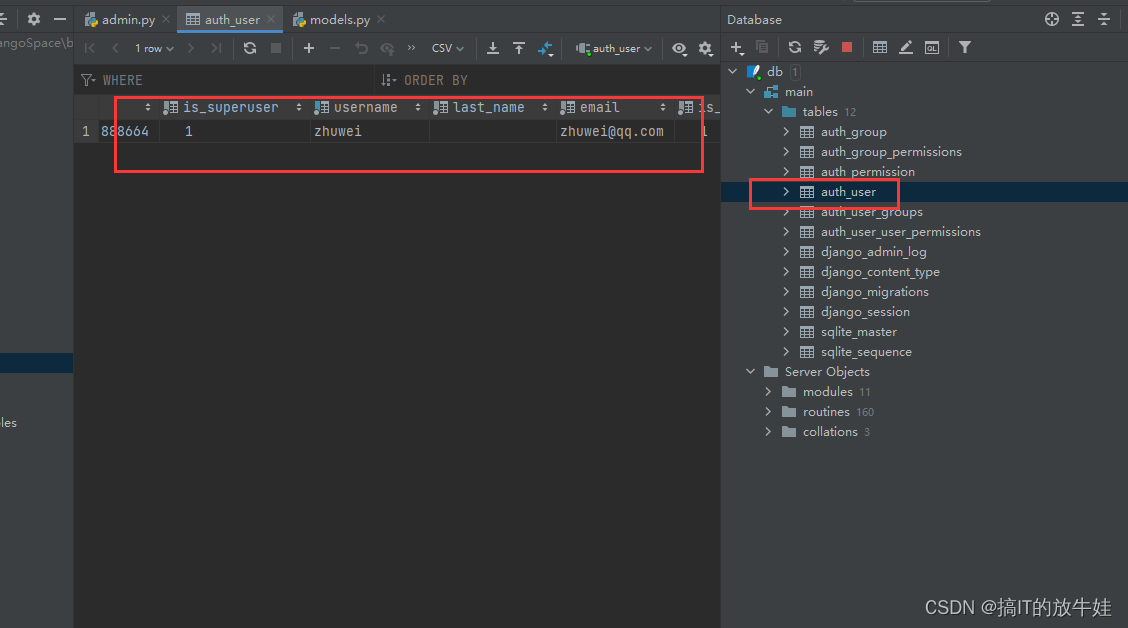1128x628 pixels.
Task: Collapse the Server Objects node
Action: pos(750,371)
